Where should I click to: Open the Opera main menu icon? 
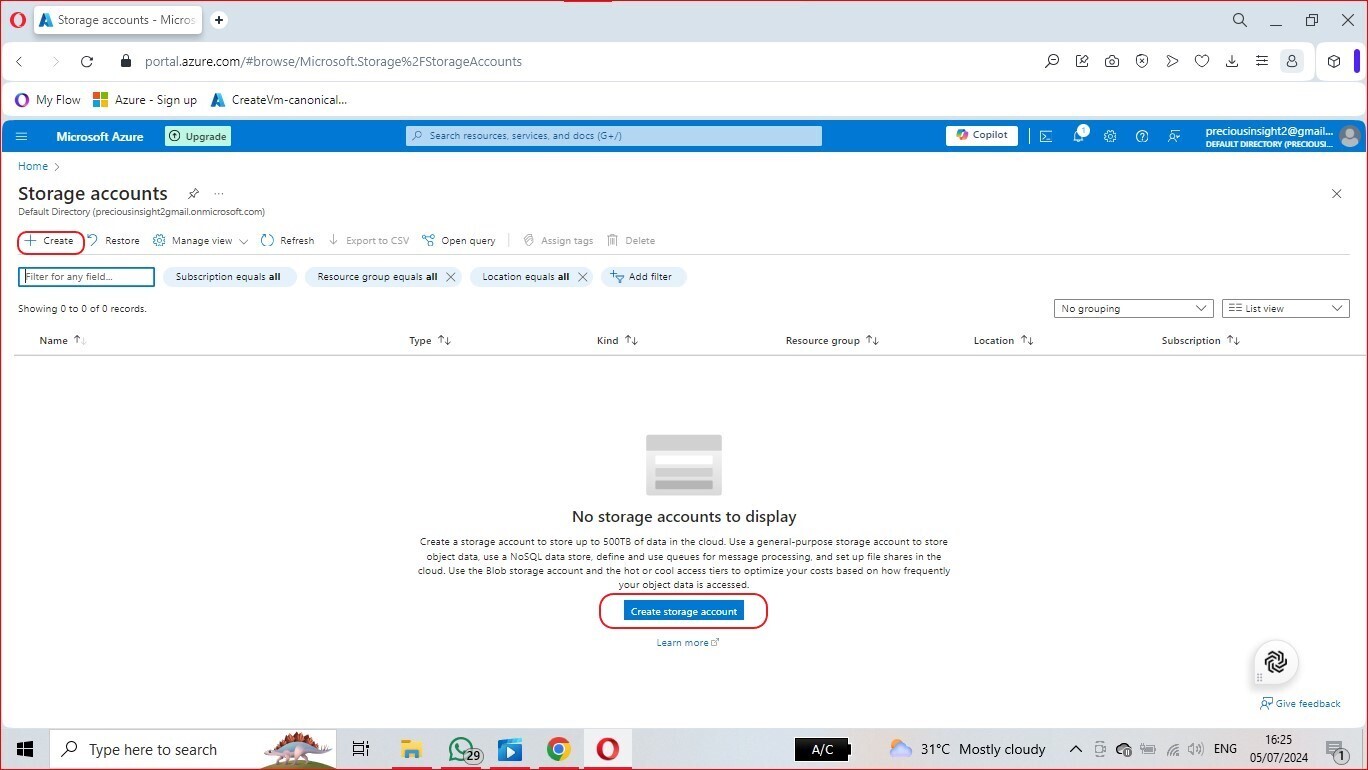(x=17, y=20)
